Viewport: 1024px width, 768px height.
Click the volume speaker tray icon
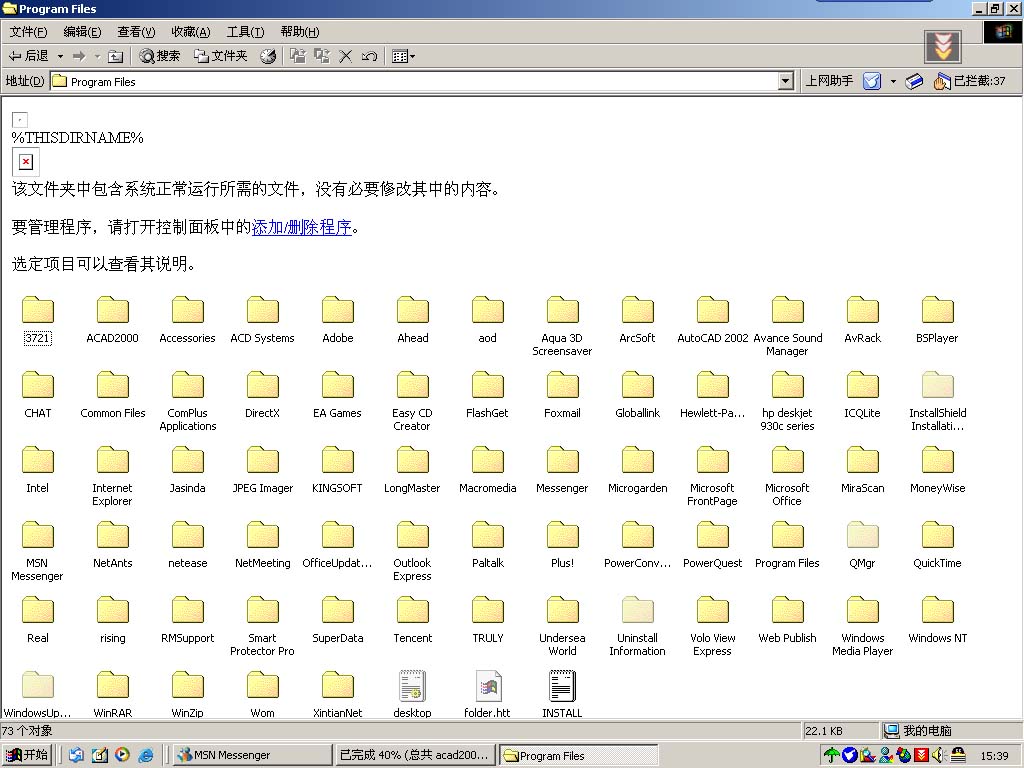[x=938, y=756]
